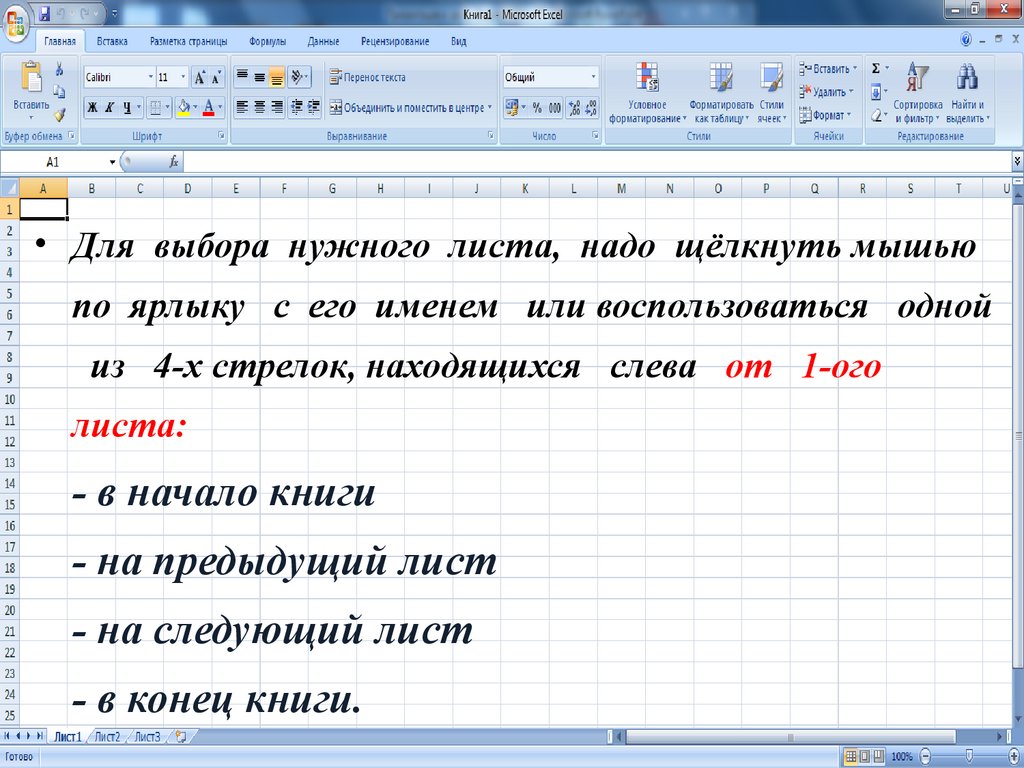The height and width of the screenshot is (768, 1024).
Task: Click Удалить cells button
Action: [x=827, y=92]
